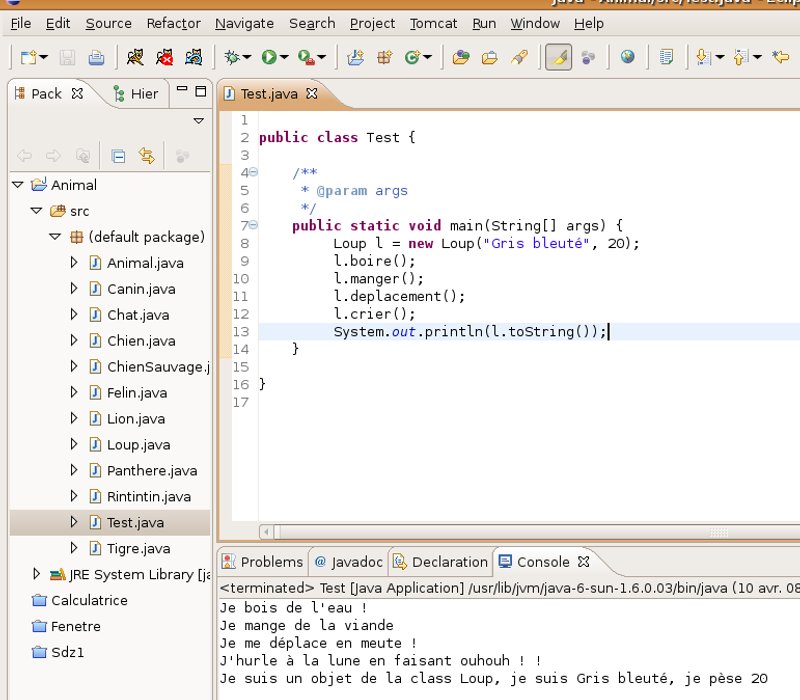Click the New Java Class icon
The image size is (800, 700).
412,57
